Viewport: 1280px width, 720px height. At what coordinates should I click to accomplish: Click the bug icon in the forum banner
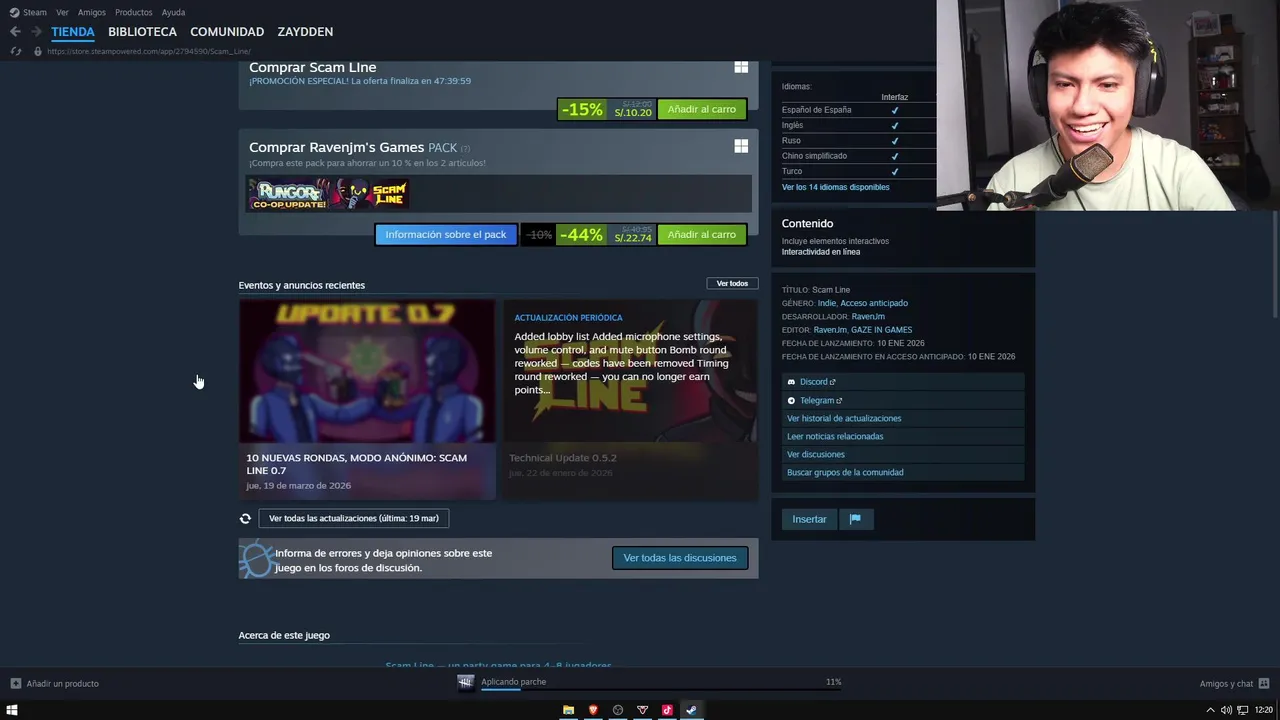pyautogui.click(x=256, y=559)
